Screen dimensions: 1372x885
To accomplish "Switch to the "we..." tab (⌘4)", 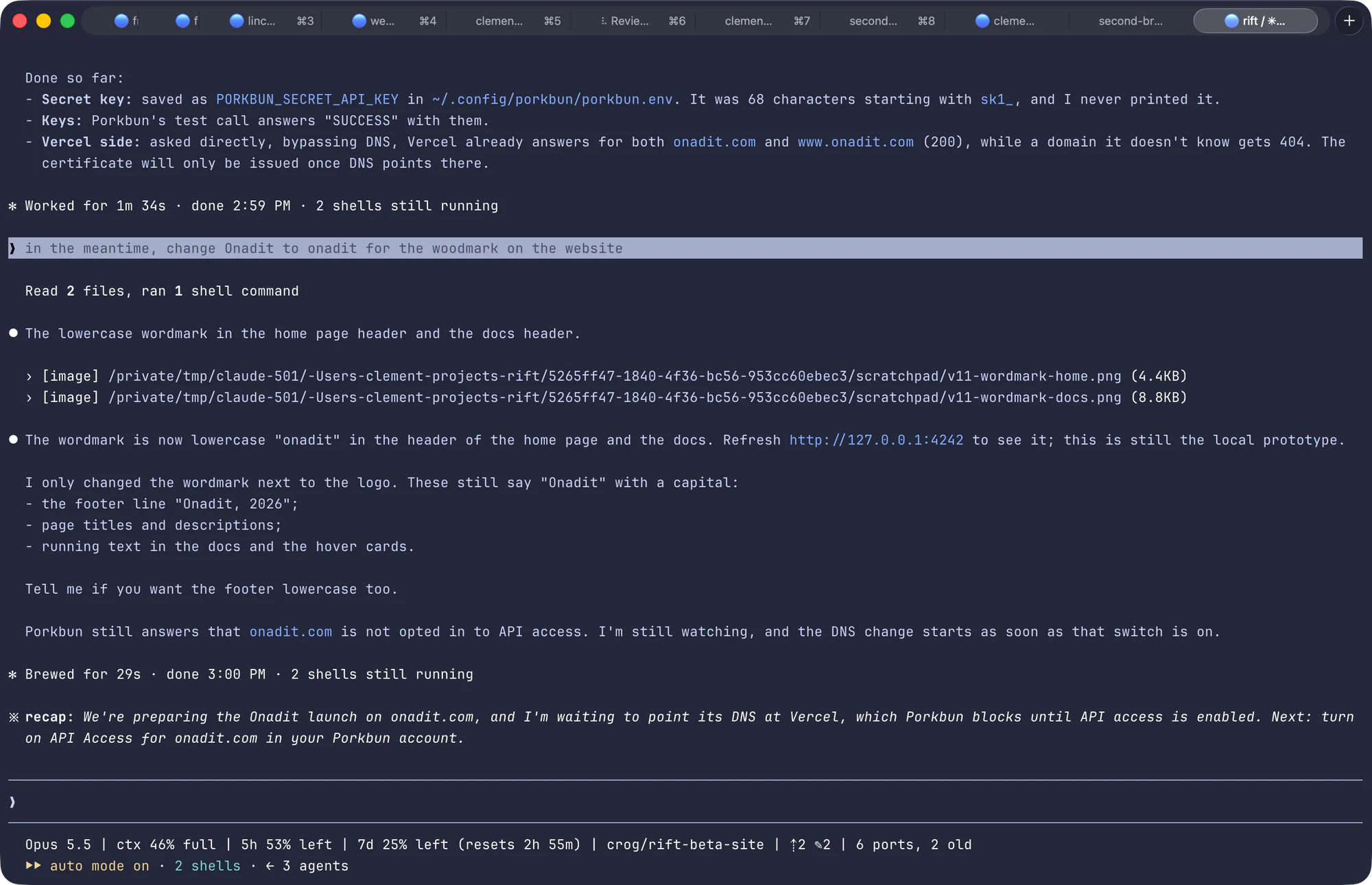I will coord(394,21).
